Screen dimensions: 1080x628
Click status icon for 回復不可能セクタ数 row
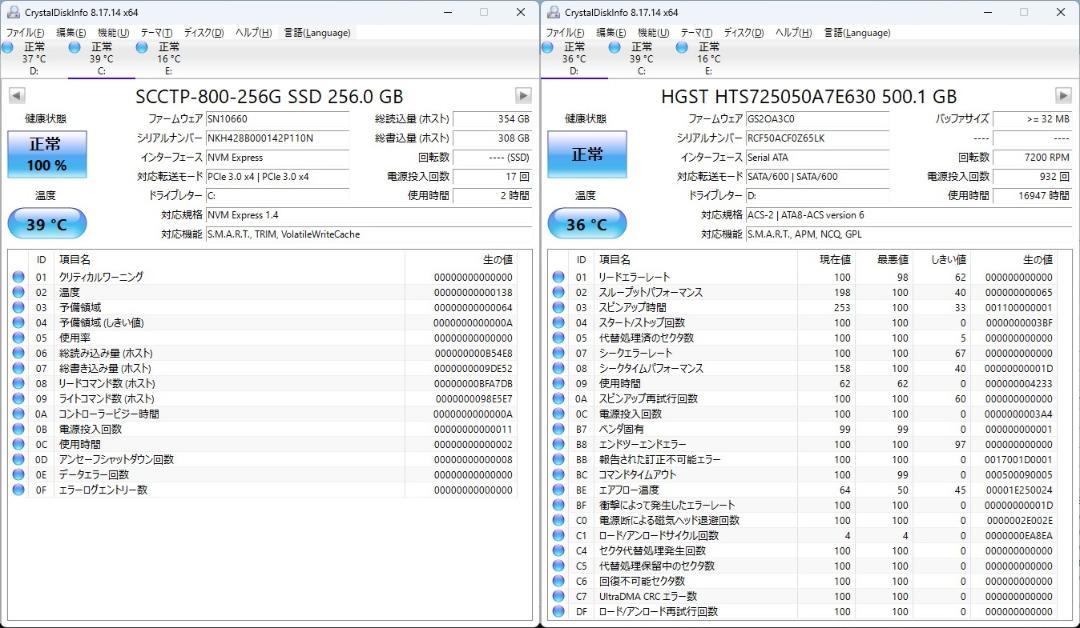coord(559,580)
